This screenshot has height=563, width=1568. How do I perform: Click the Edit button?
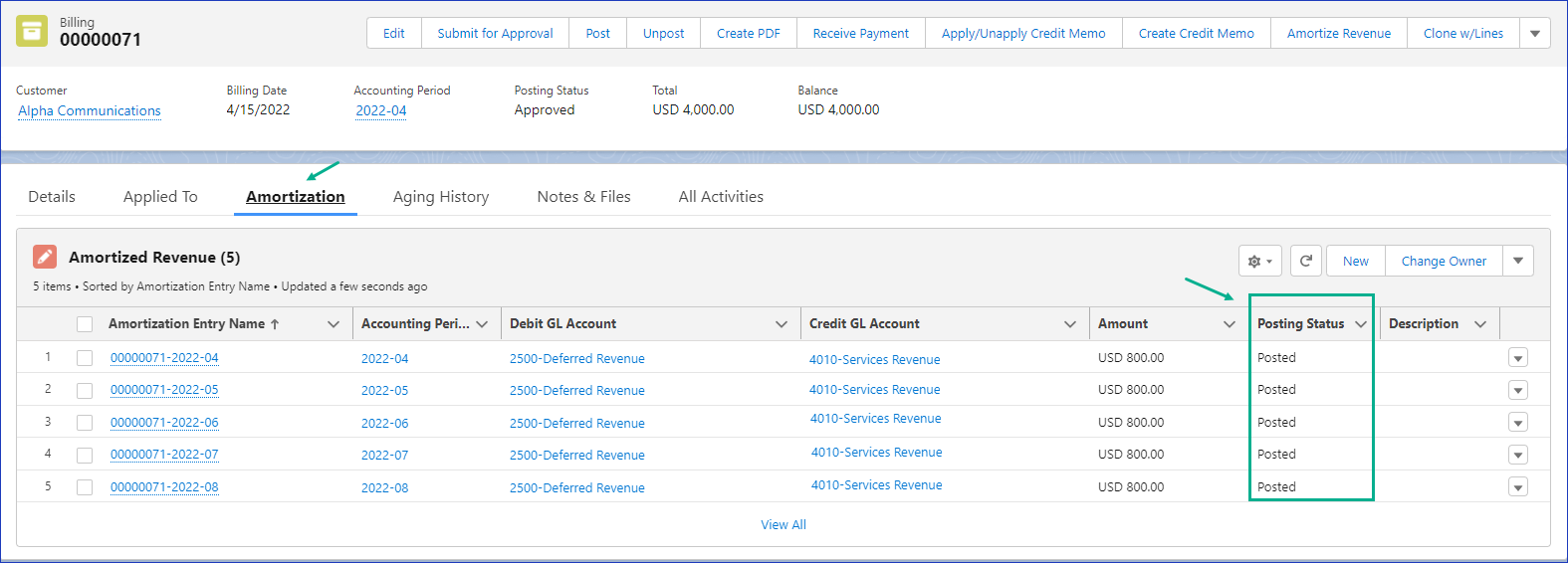[394, 33]
